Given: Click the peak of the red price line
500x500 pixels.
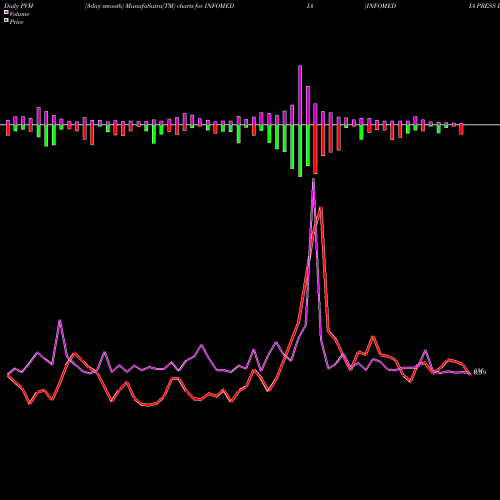Looking at the screenshot, I should coord(321,208).
